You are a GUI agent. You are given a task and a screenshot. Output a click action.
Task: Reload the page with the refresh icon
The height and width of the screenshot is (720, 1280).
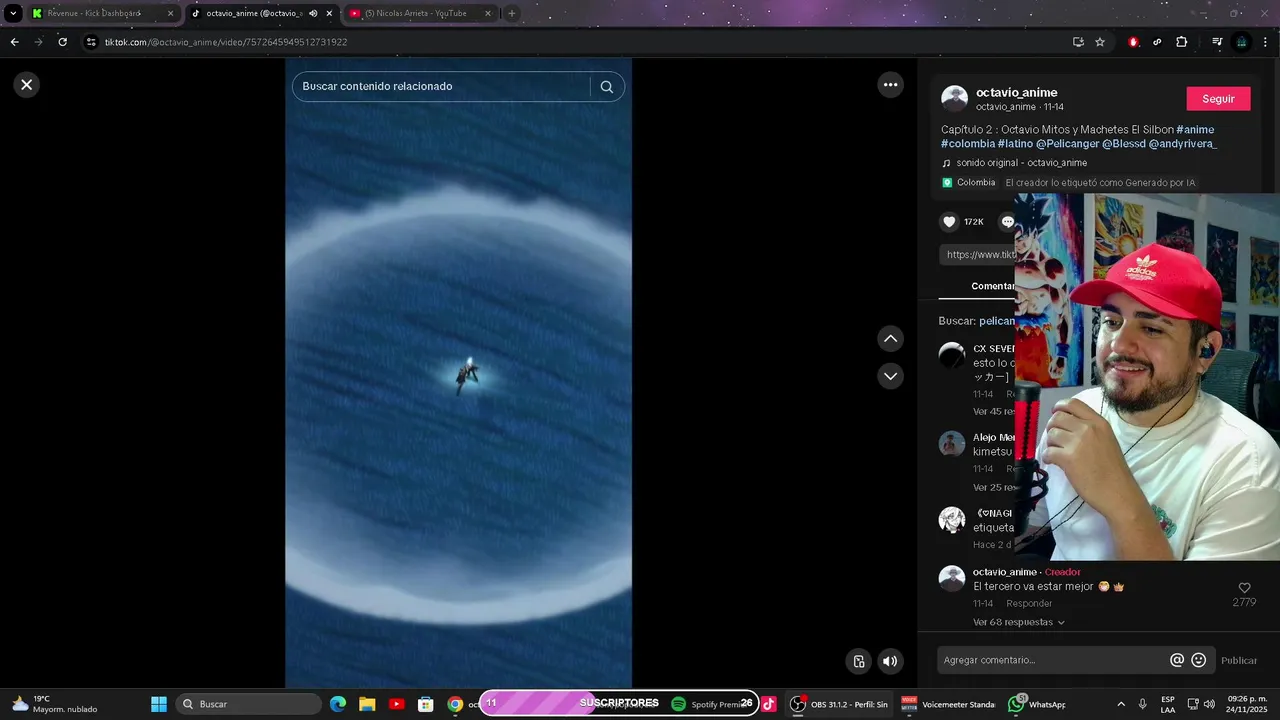(63, 42)
